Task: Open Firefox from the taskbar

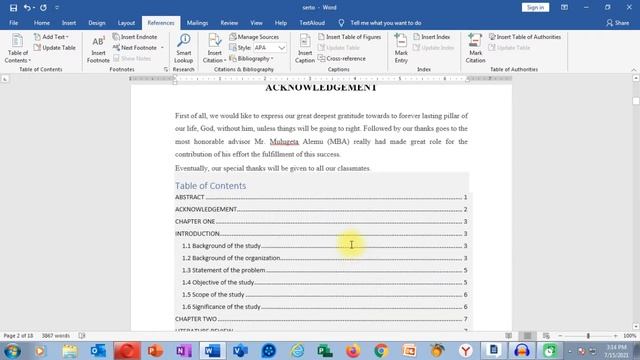Action: [353, 351]
